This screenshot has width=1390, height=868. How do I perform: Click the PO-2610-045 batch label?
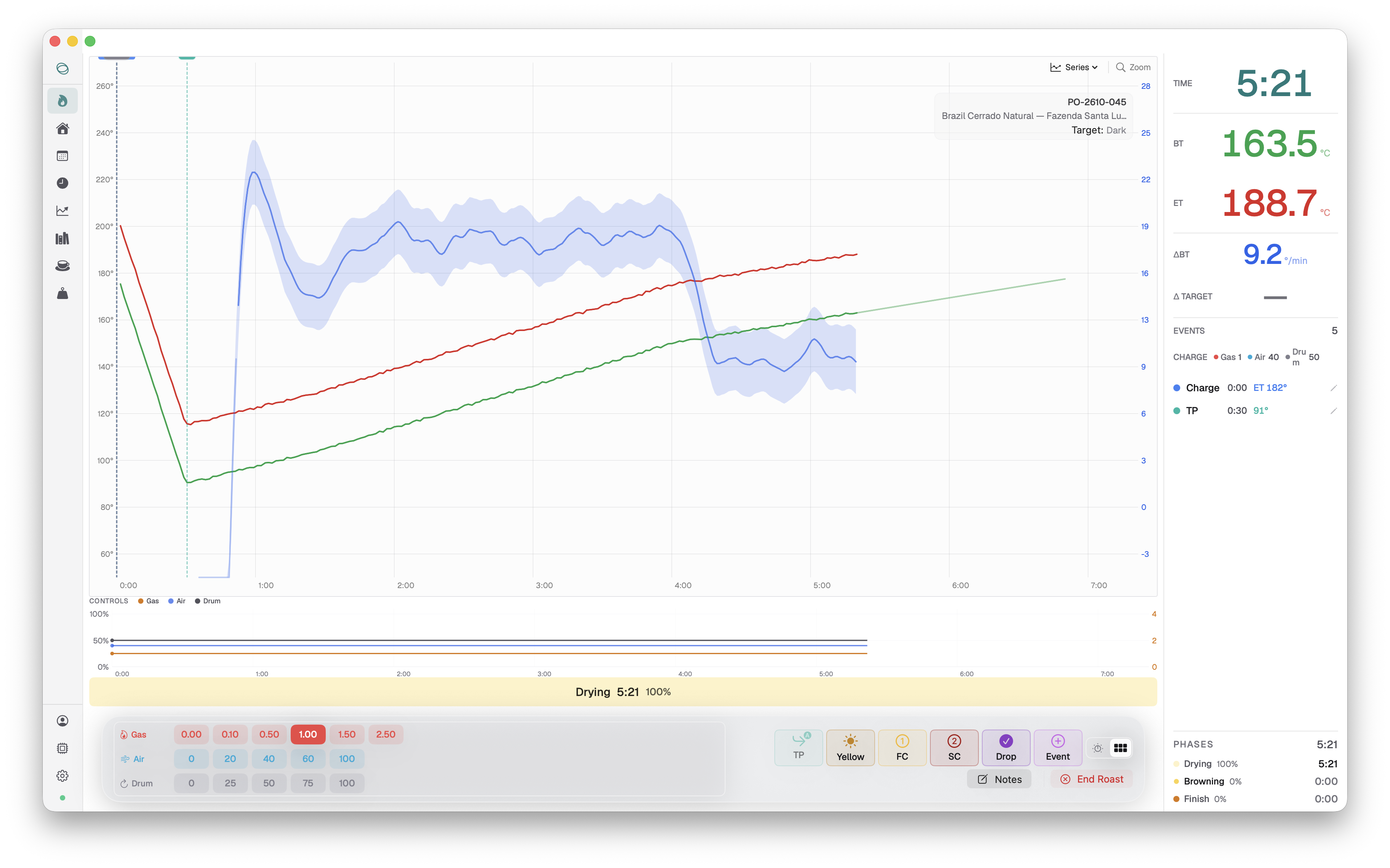1097,102
